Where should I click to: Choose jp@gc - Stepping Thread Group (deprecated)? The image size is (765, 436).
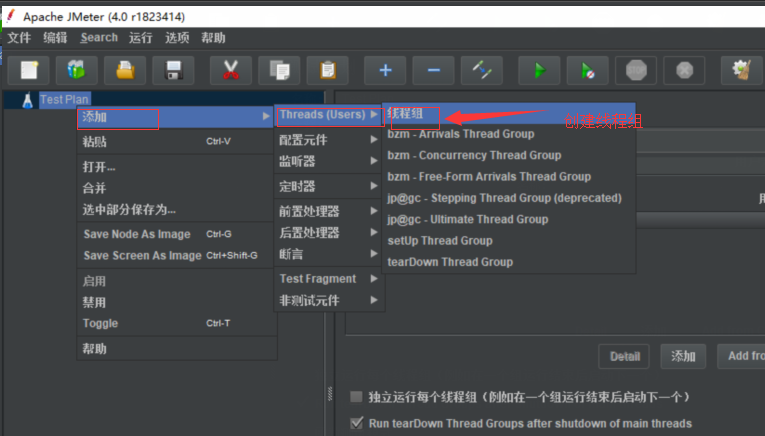[509, 198]
